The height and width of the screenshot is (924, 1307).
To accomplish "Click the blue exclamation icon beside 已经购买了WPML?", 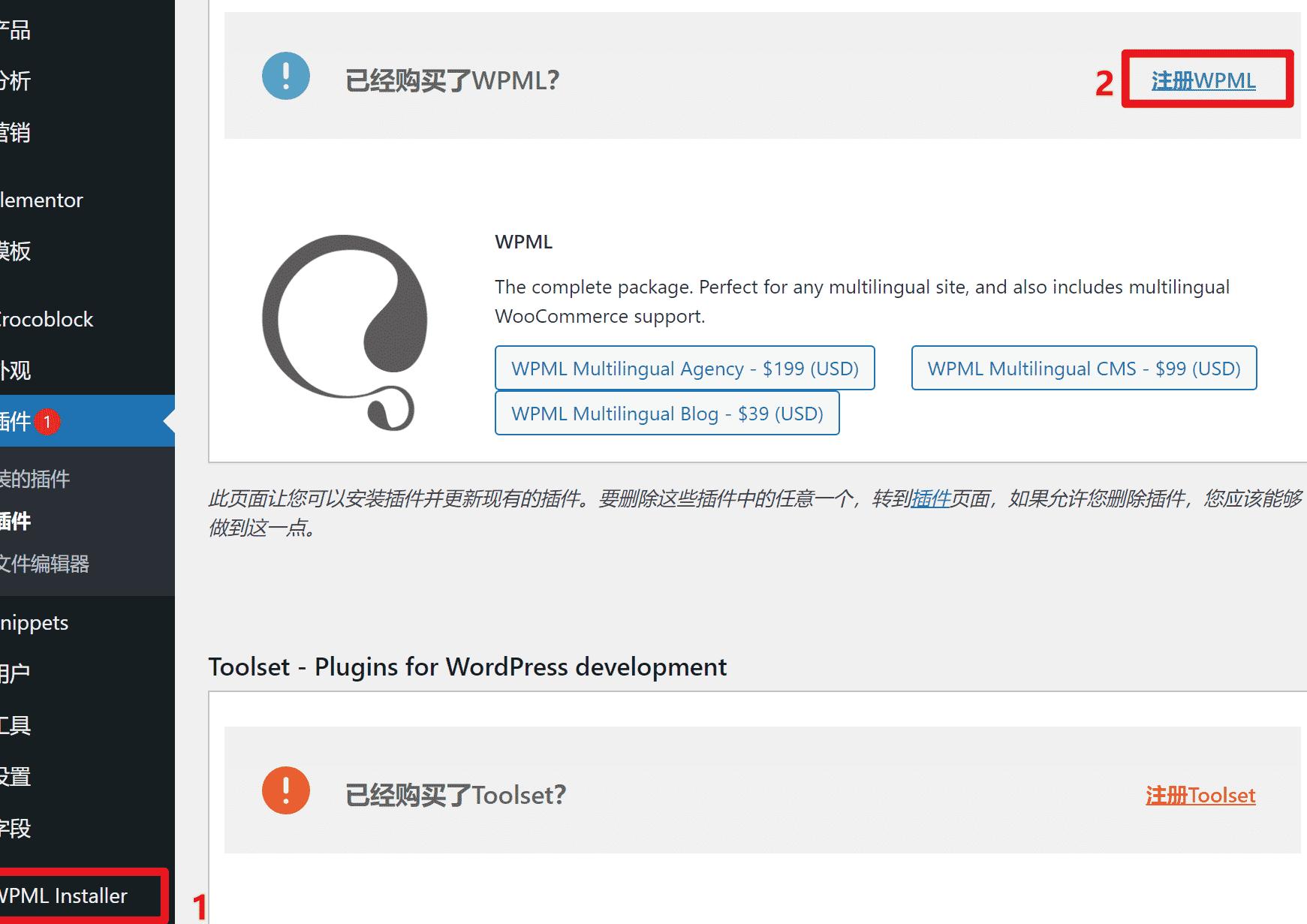I will click(286, 76).
